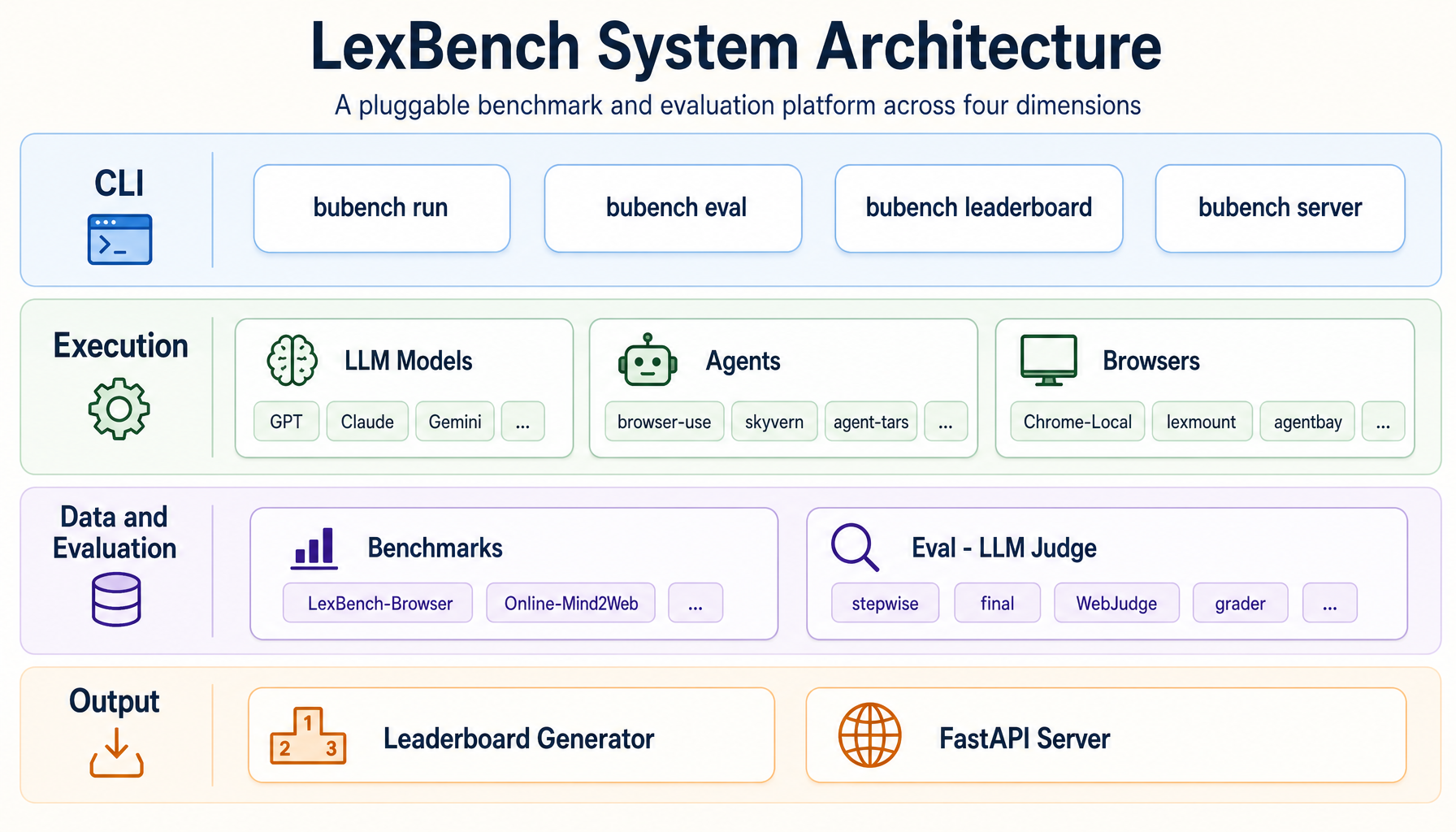This screenshot has width=1456, height=832.
Task: Click the Benchmarks heading
Action: click(x=435, y=548)
